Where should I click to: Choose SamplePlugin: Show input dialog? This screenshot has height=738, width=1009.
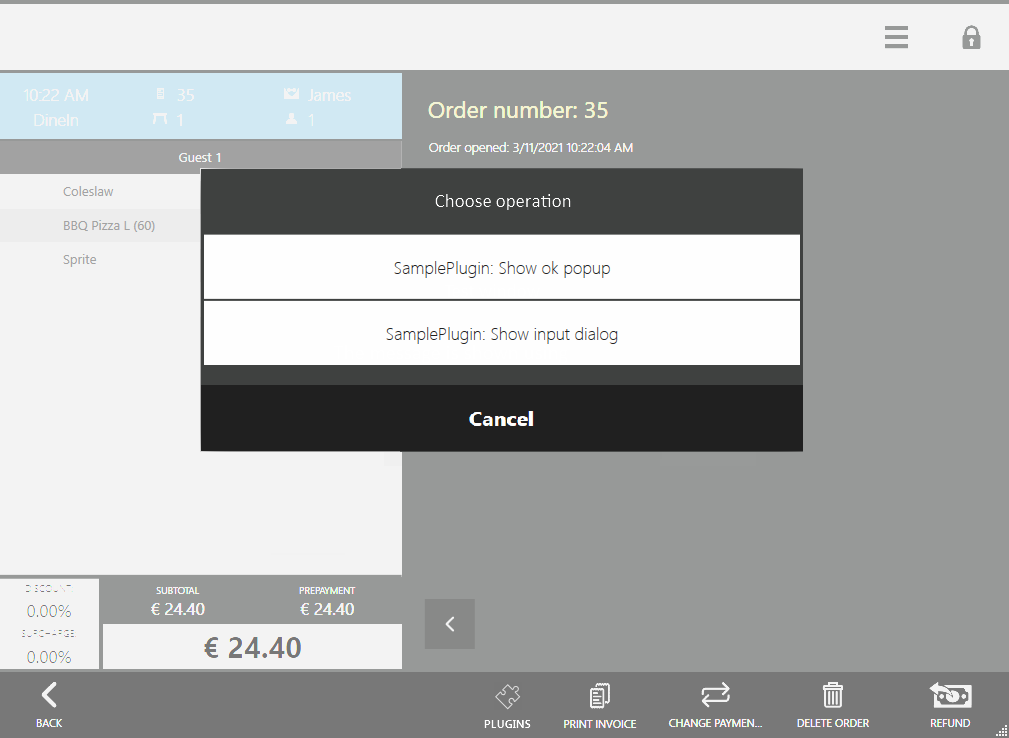pyautogui.click(x=502, y=334)
